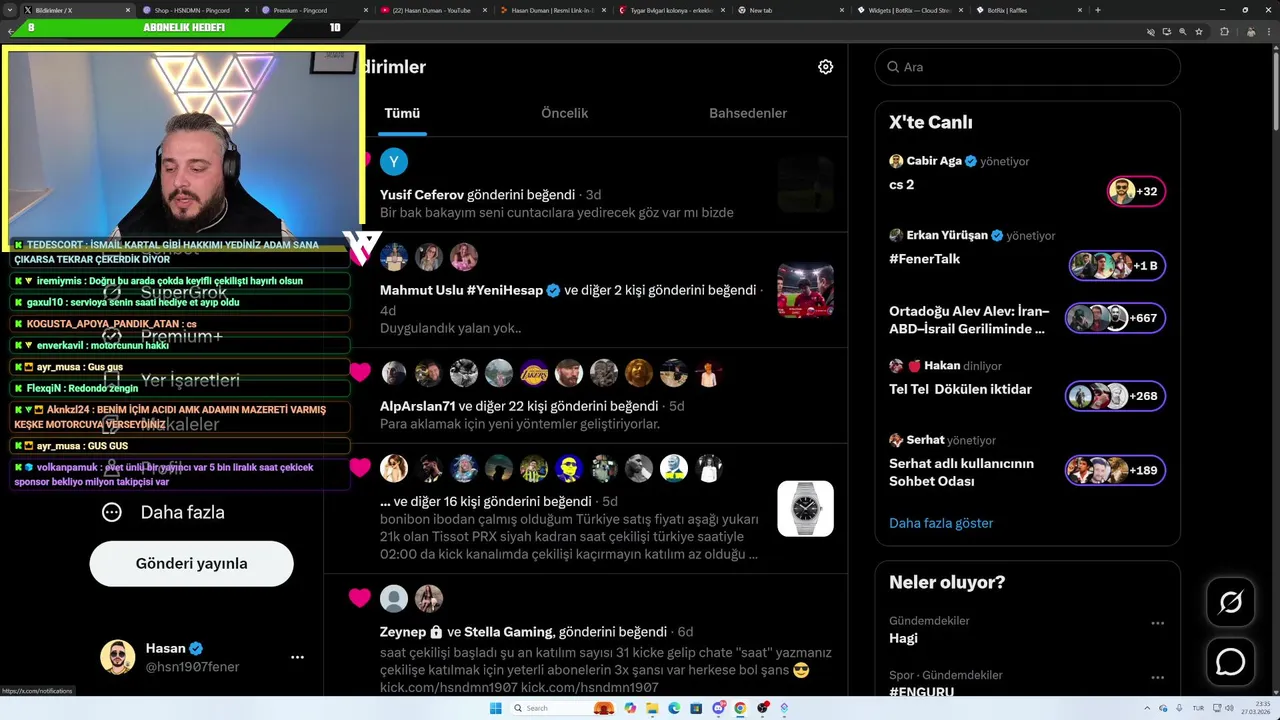This screenshot has height=720, width=1280.
Task: Open the Grok floating button
Action: 1230,602
